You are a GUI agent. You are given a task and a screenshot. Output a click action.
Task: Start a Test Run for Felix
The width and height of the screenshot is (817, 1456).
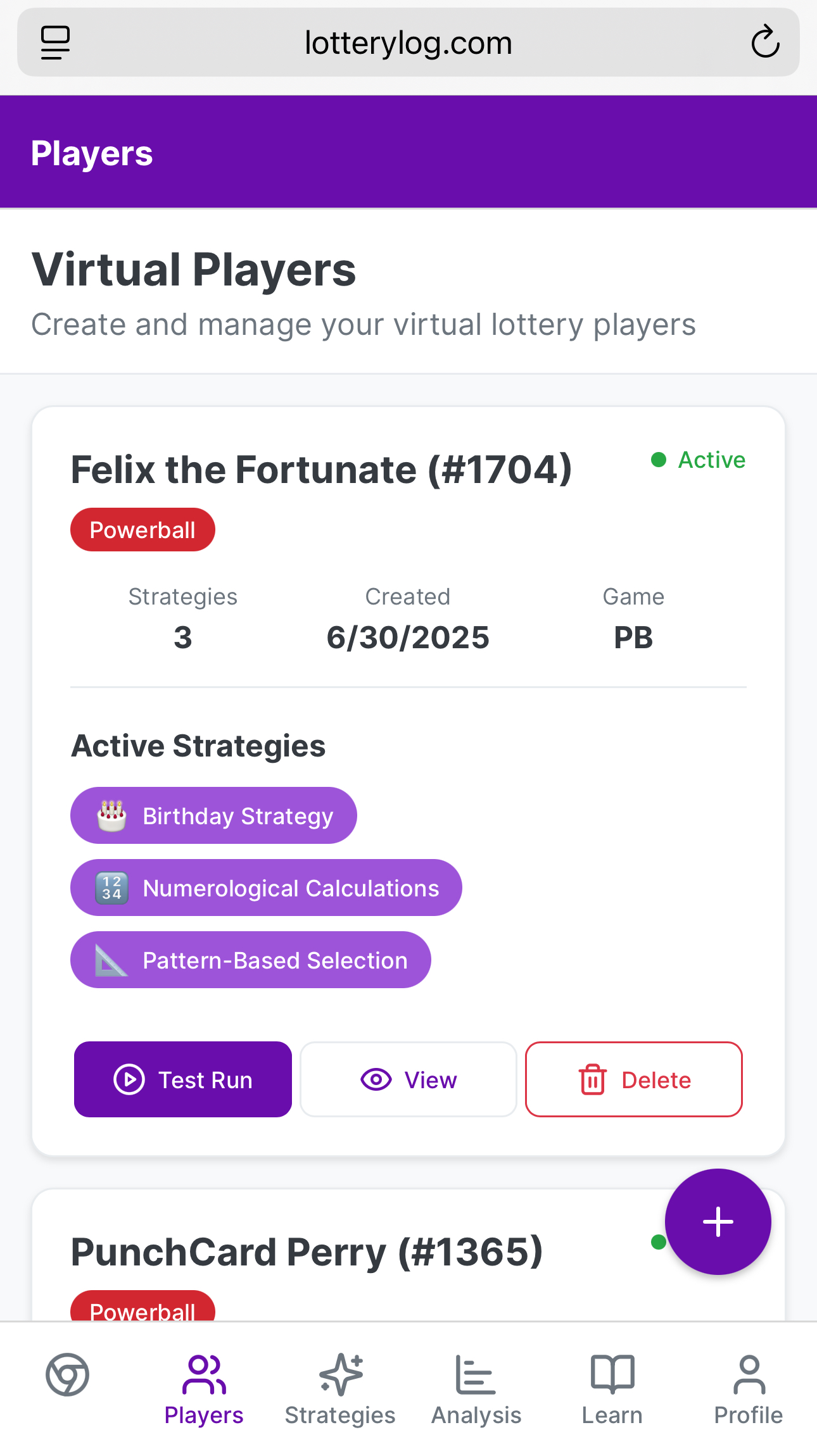(x=183, y=1079)
